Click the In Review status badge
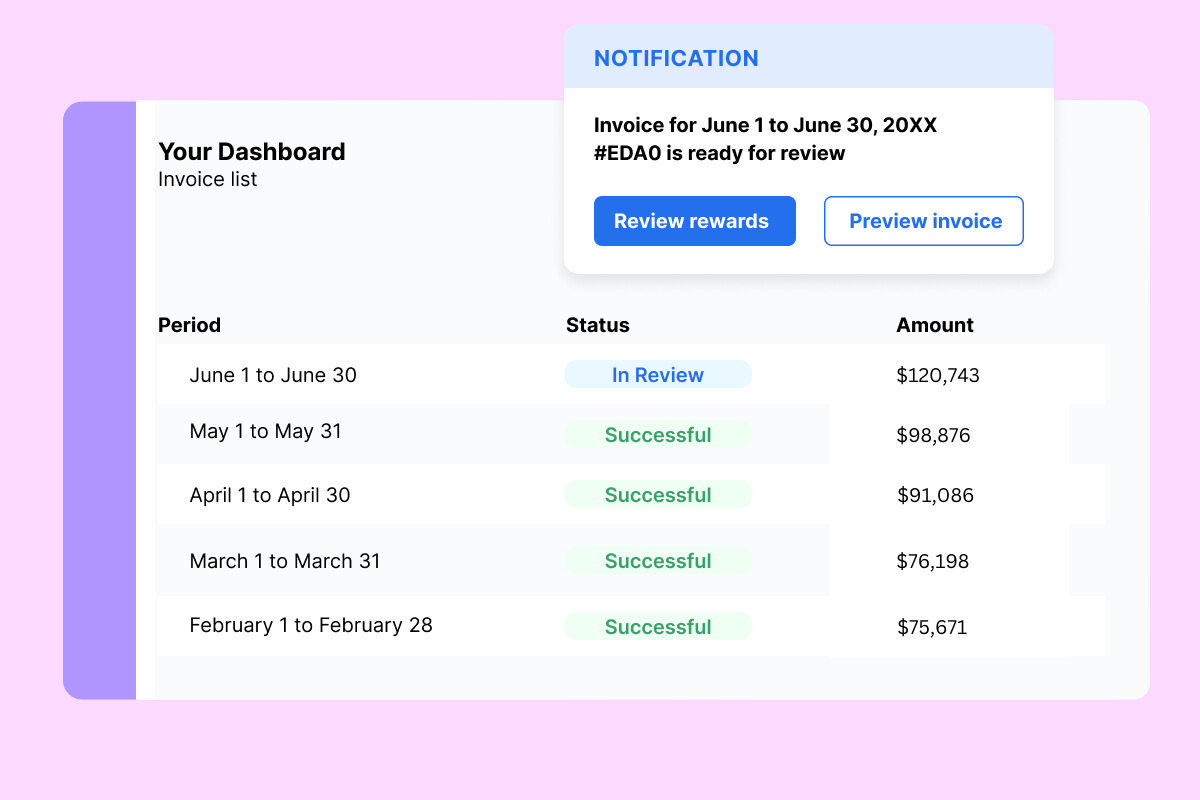 point(657,375)
